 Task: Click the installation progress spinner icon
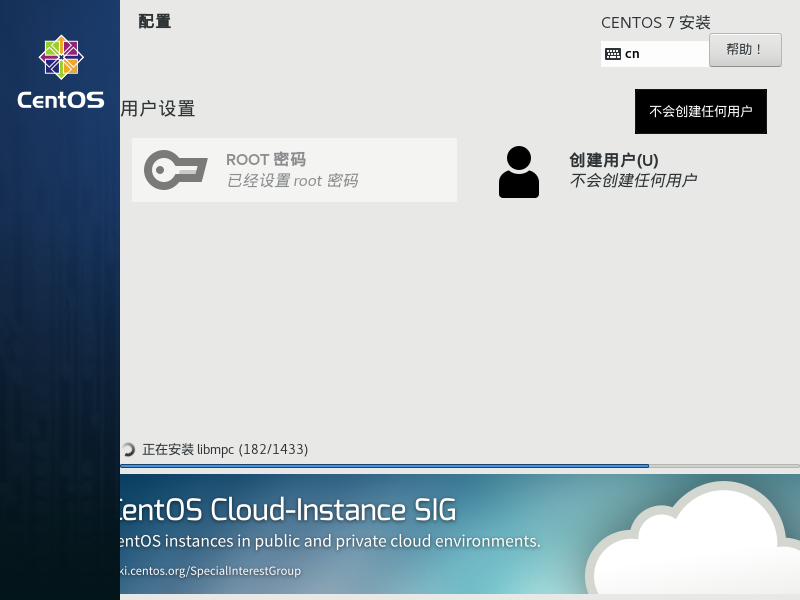(x=129, y=449)
